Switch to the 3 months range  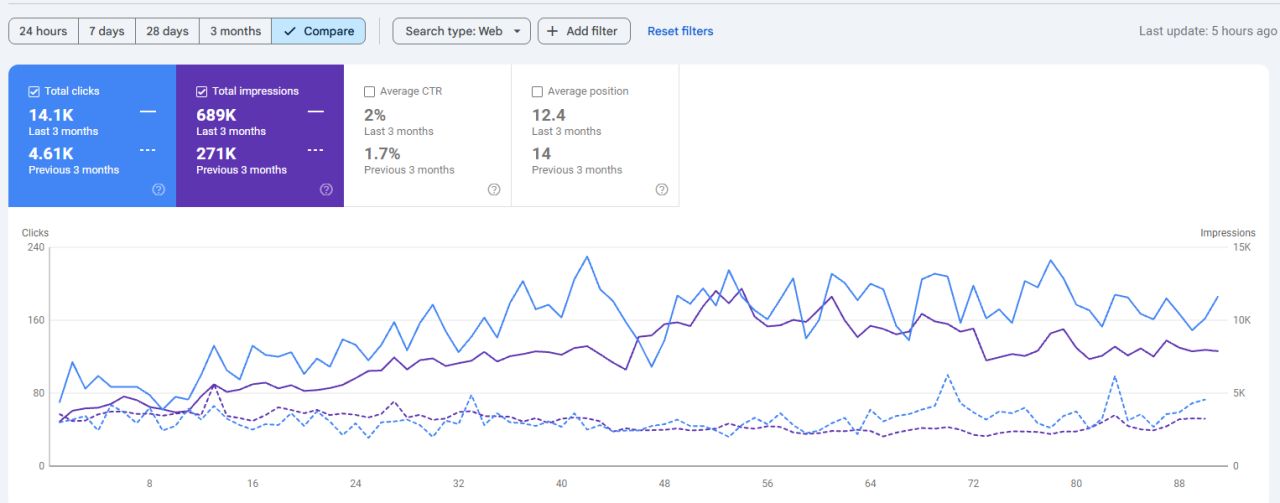[235, 31]
